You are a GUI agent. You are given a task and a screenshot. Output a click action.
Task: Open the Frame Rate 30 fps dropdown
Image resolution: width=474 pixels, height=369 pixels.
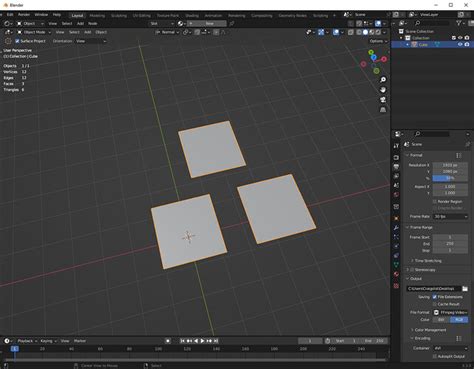pos(450,217)
